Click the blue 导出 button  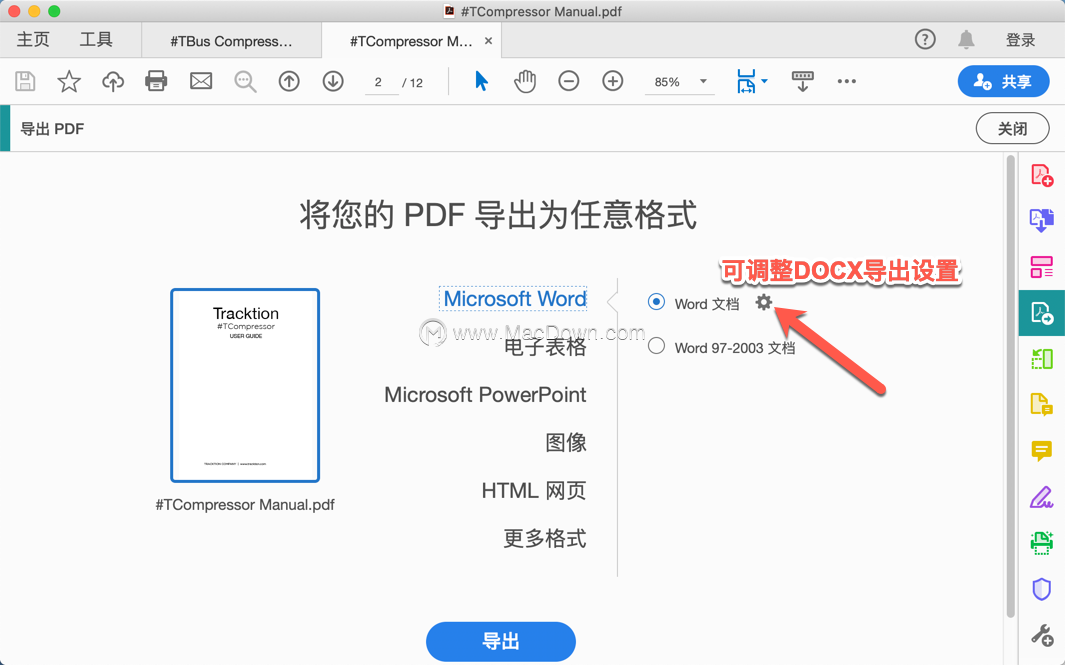click(501, 641)
